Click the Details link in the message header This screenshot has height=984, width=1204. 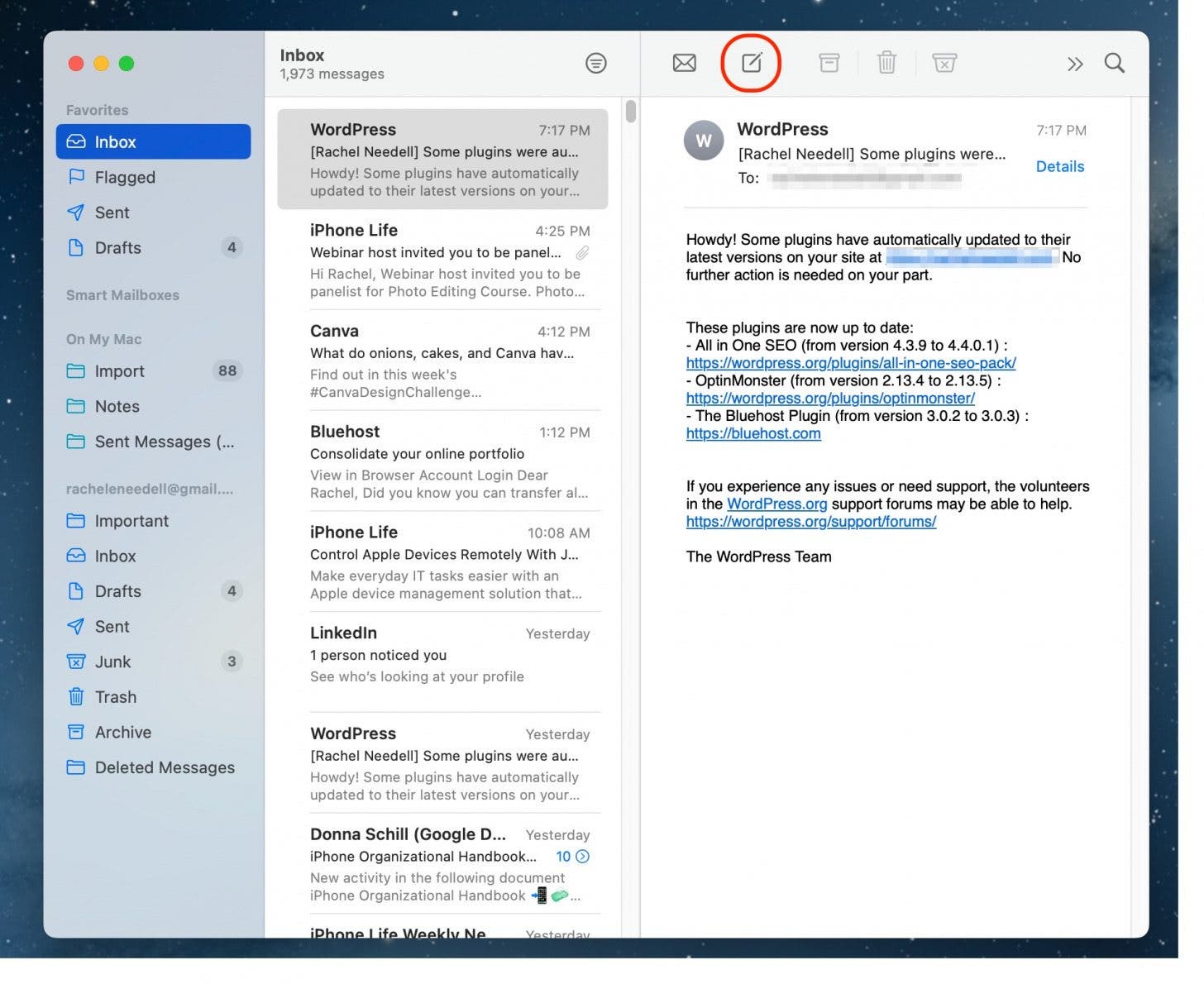coord(1059,166)
